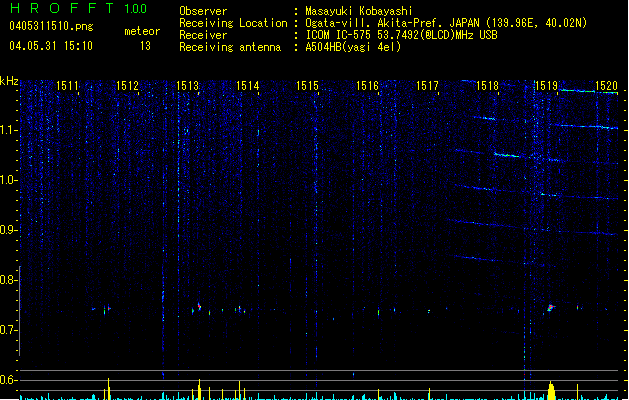Click the antenna A504HB(yagi 4el) text
This screenshot has height=400, width=629.
(x=353, y=47)
